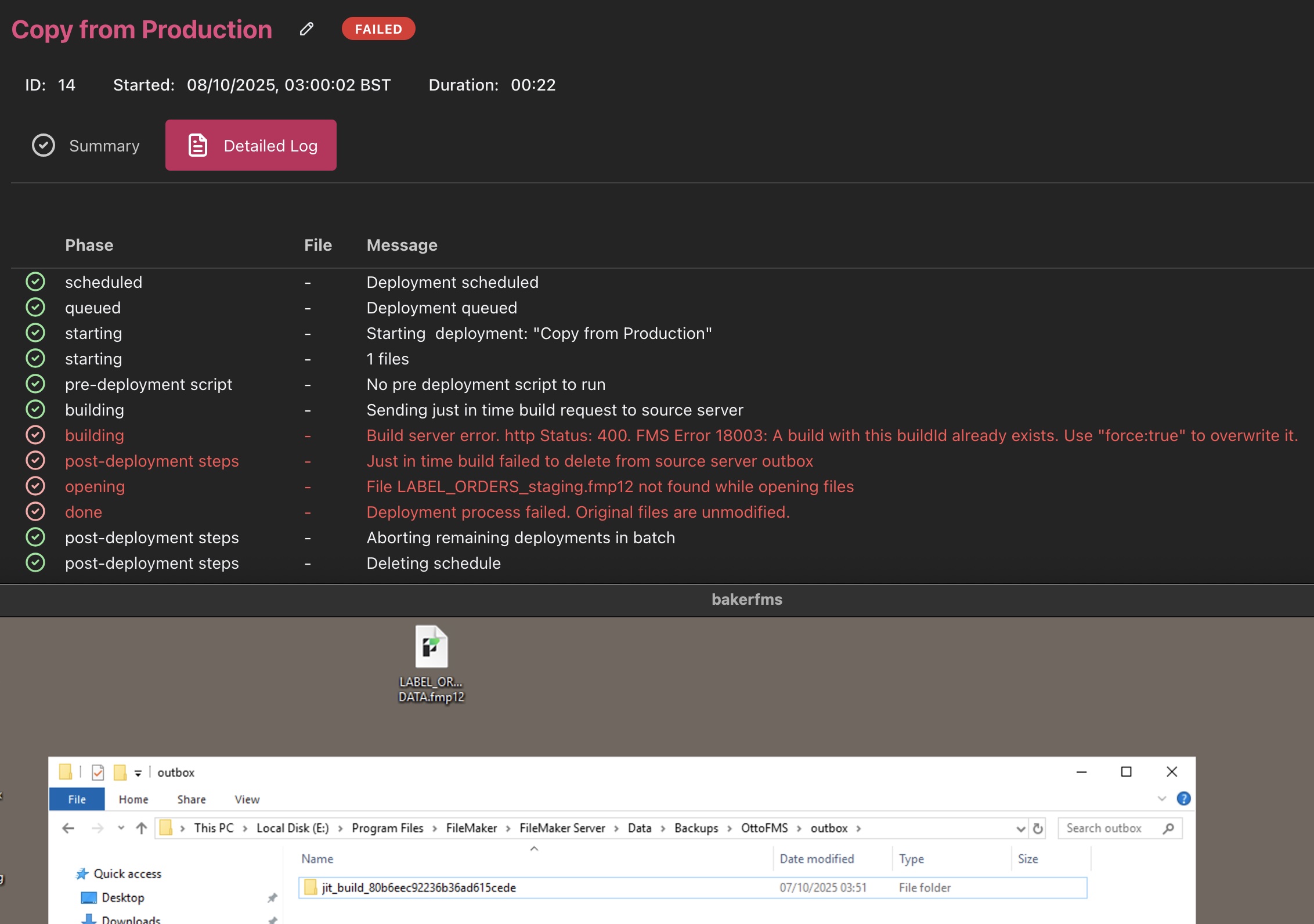This screenshot has width=1314, height=924.
Task: Click the Properties quick access toolbar icon
Action: [98, 773]
